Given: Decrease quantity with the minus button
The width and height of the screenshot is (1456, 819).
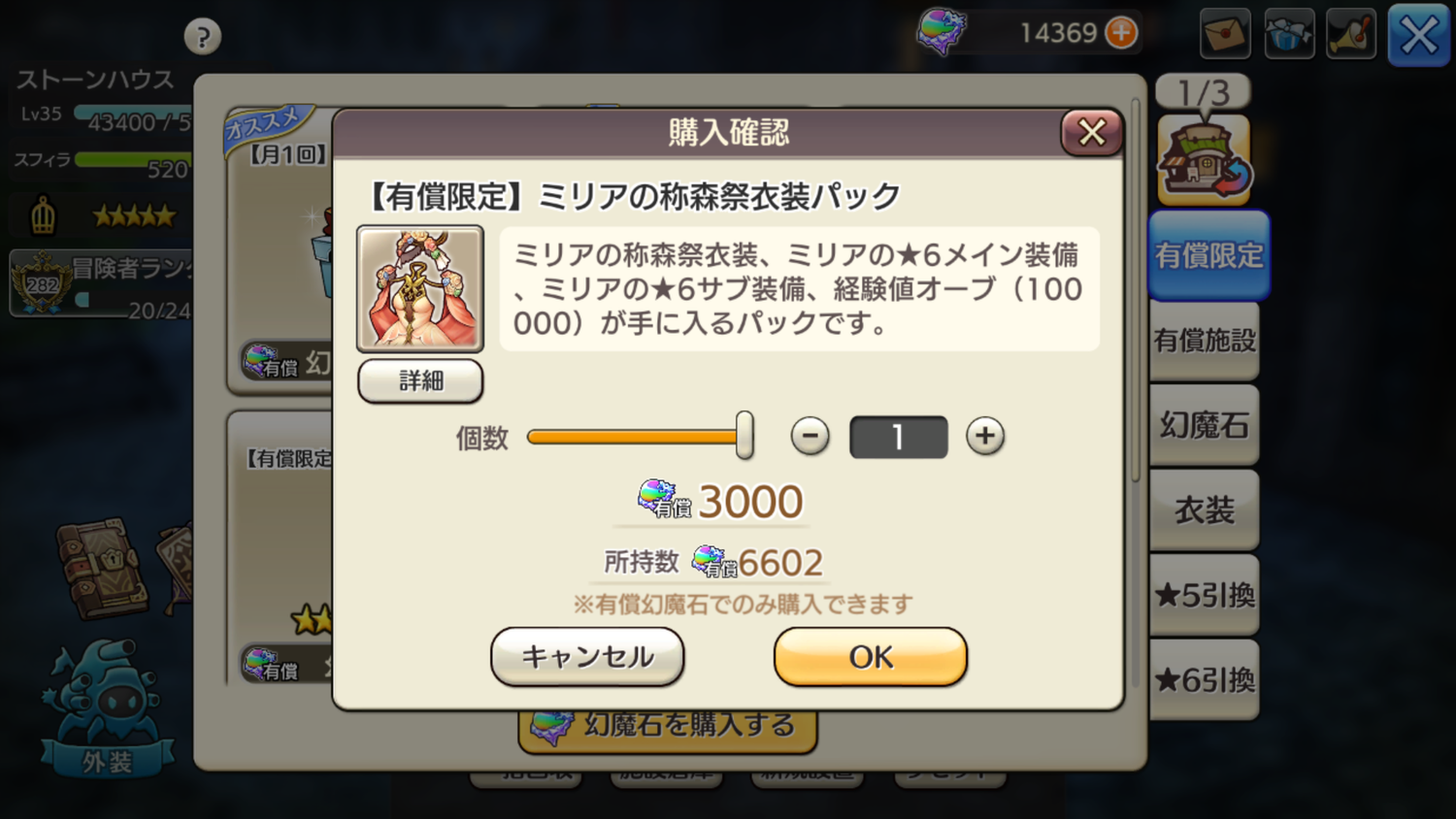Looking at the screenshot, I should pyautogui.click(x=810, y=436).
